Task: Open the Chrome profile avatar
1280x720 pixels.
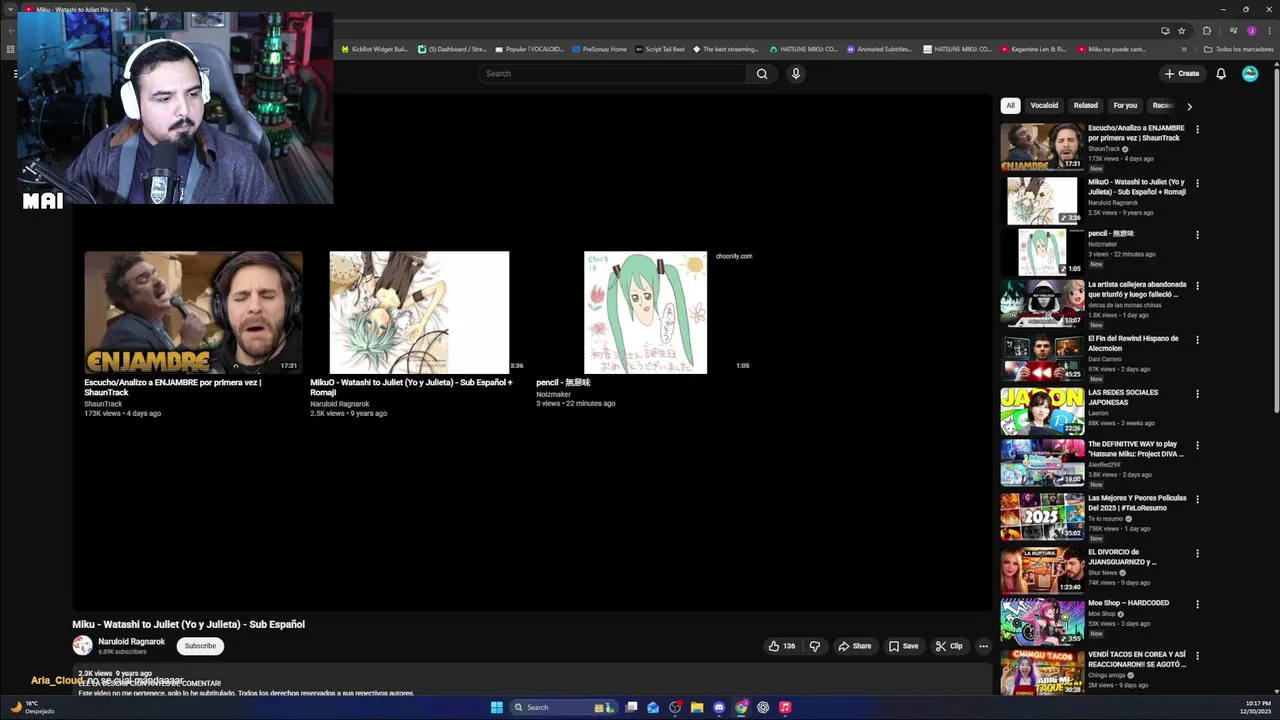Action: click(x=1250, y=31)
